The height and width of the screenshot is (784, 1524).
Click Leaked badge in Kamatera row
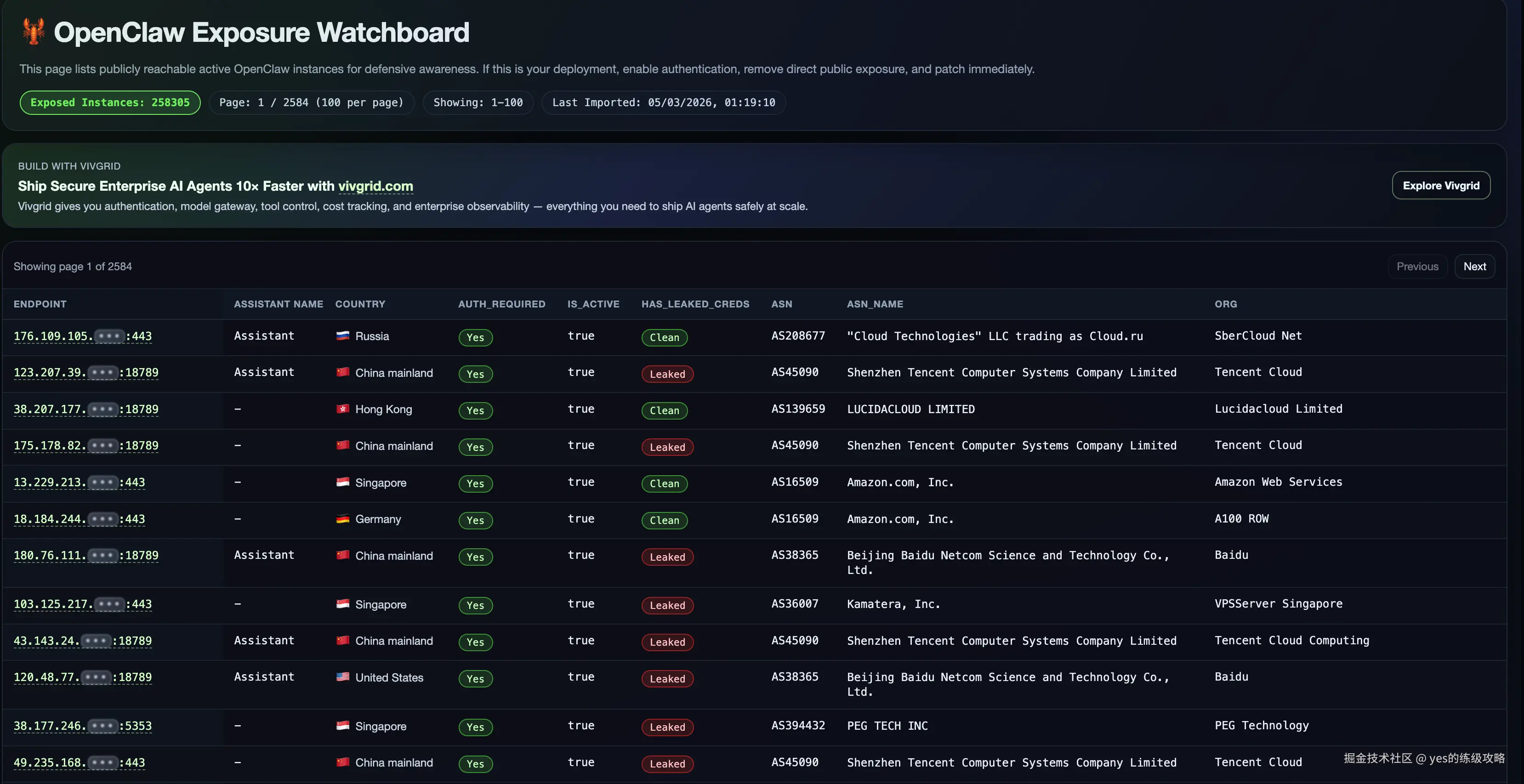point(667,605)
